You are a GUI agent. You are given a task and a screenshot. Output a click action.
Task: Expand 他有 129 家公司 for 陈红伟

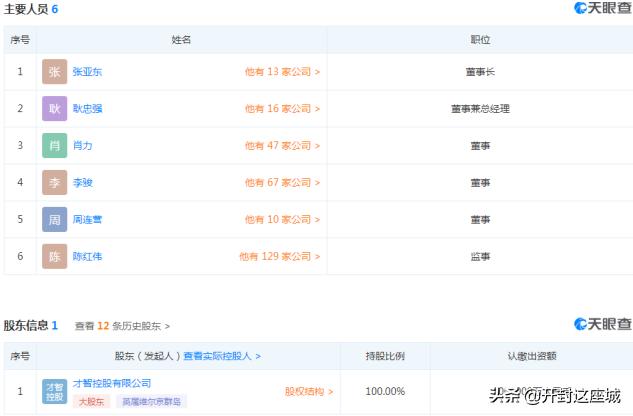point(279,256)
